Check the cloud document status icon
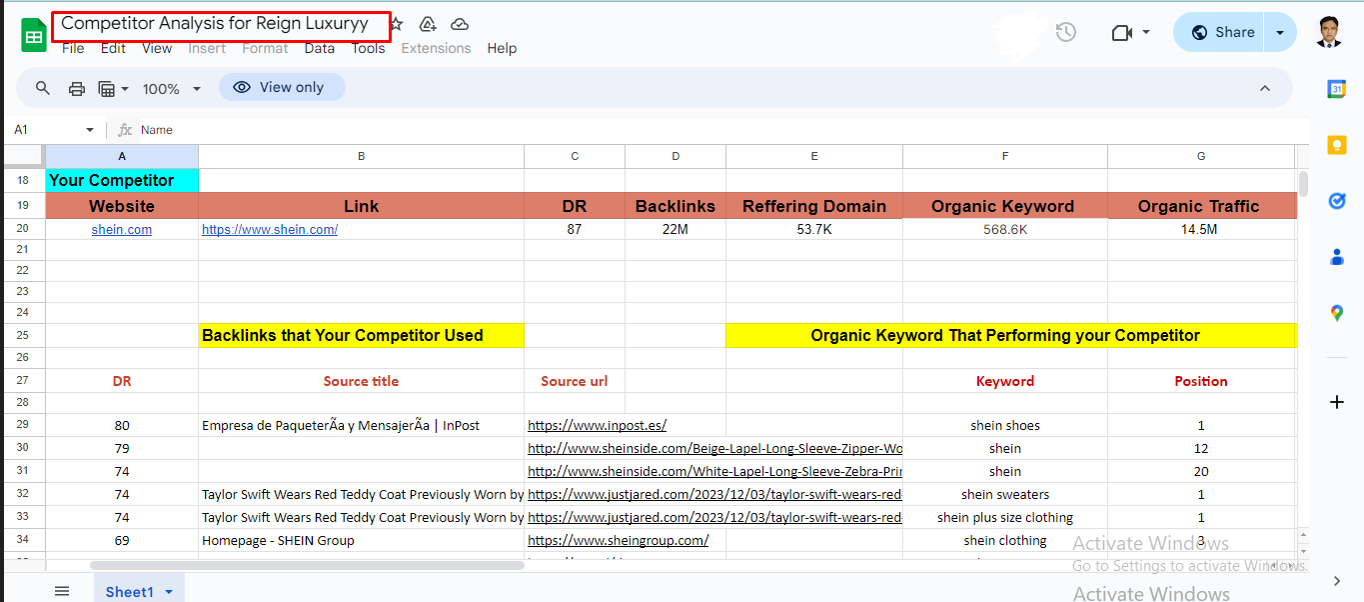 tap(460, 24)
